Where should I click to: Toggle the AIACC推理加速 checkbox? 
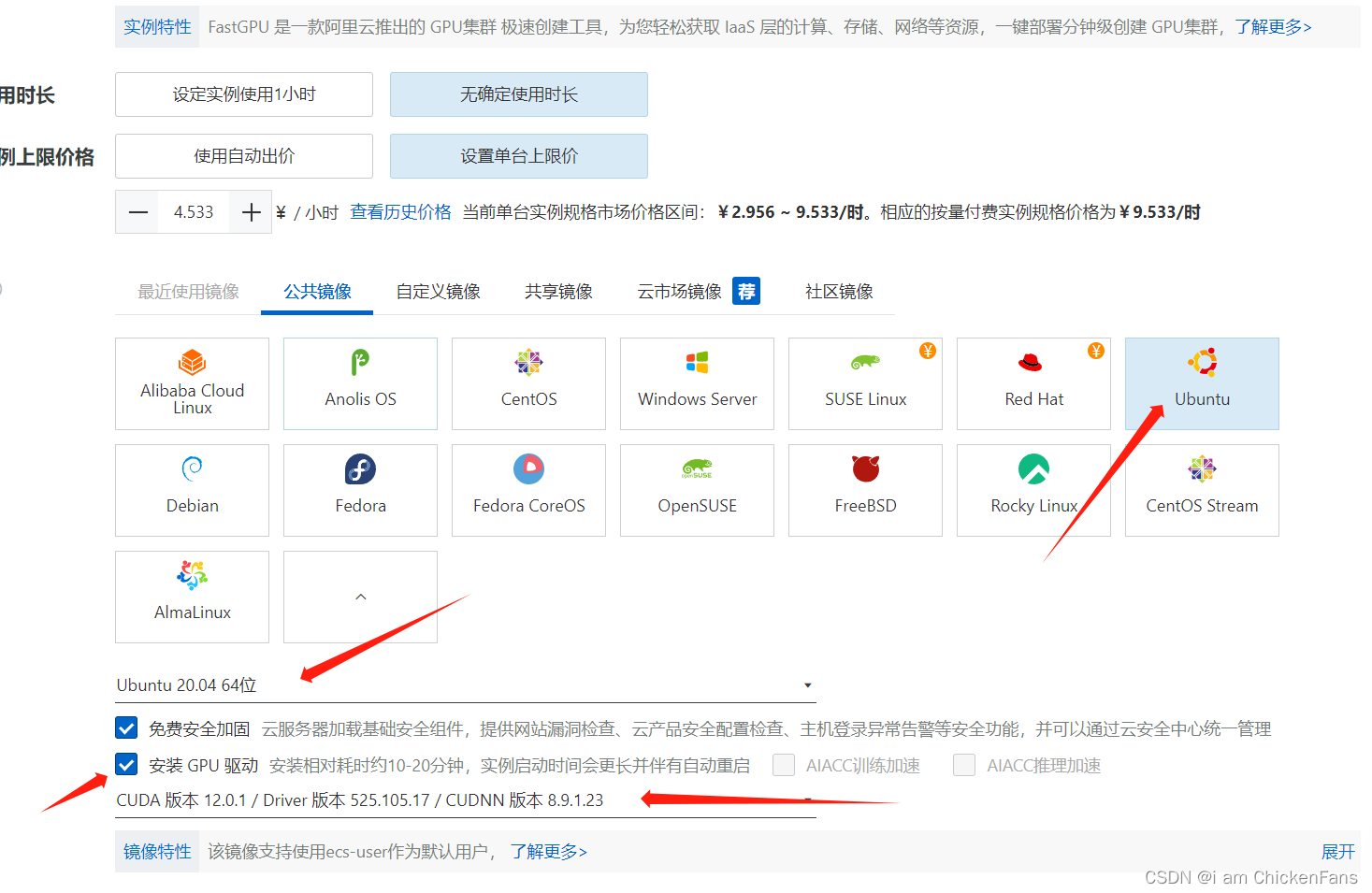[x=964, y=765]
